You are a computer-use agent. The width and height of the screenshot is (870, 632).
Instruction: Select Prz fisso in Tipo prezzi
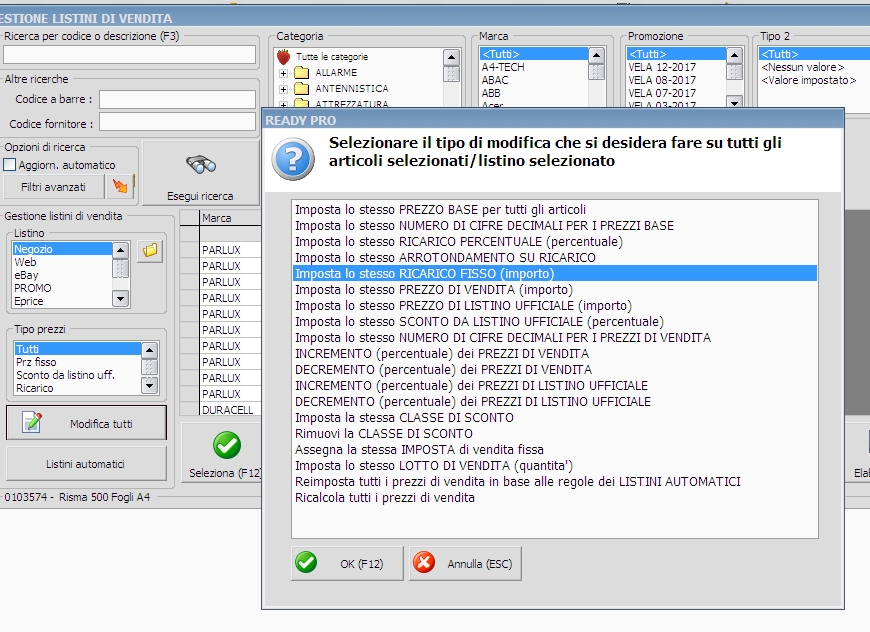77,362
